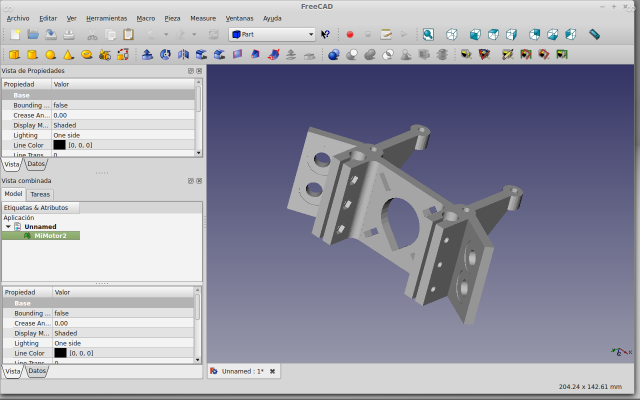Click the 204.24 x 142.61 mm status readout
Screen dimensions: 640x400
[x=590, y=387]
